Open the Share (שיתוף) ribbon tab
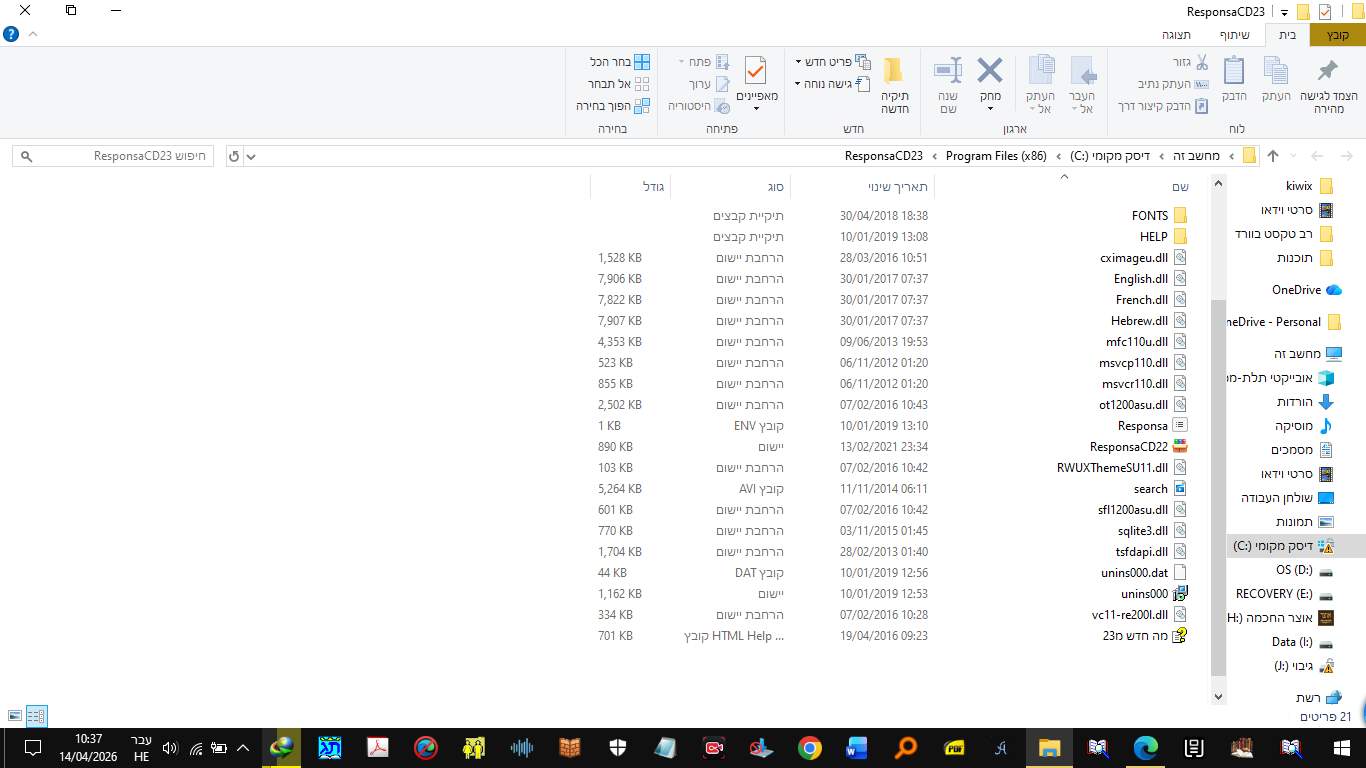Viewport: 1366px width, 768px height. coord(1234,35)
